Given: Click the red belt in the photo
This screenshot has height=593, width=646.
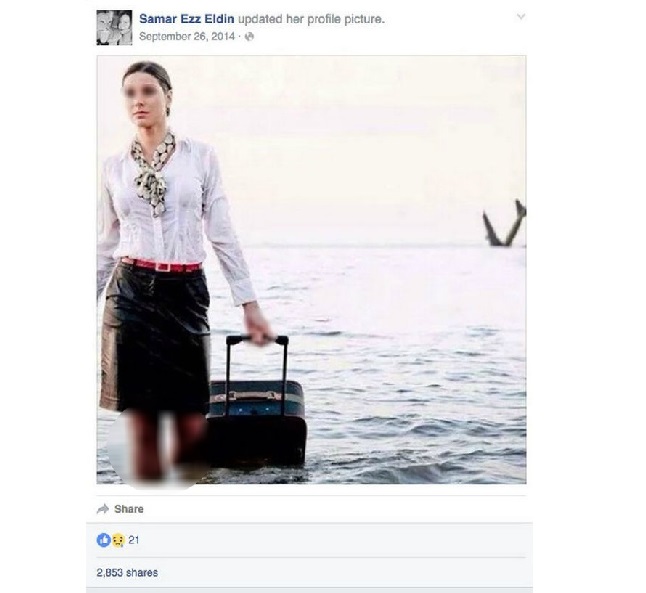Looking at the screenshot, I should coord(162,265).
